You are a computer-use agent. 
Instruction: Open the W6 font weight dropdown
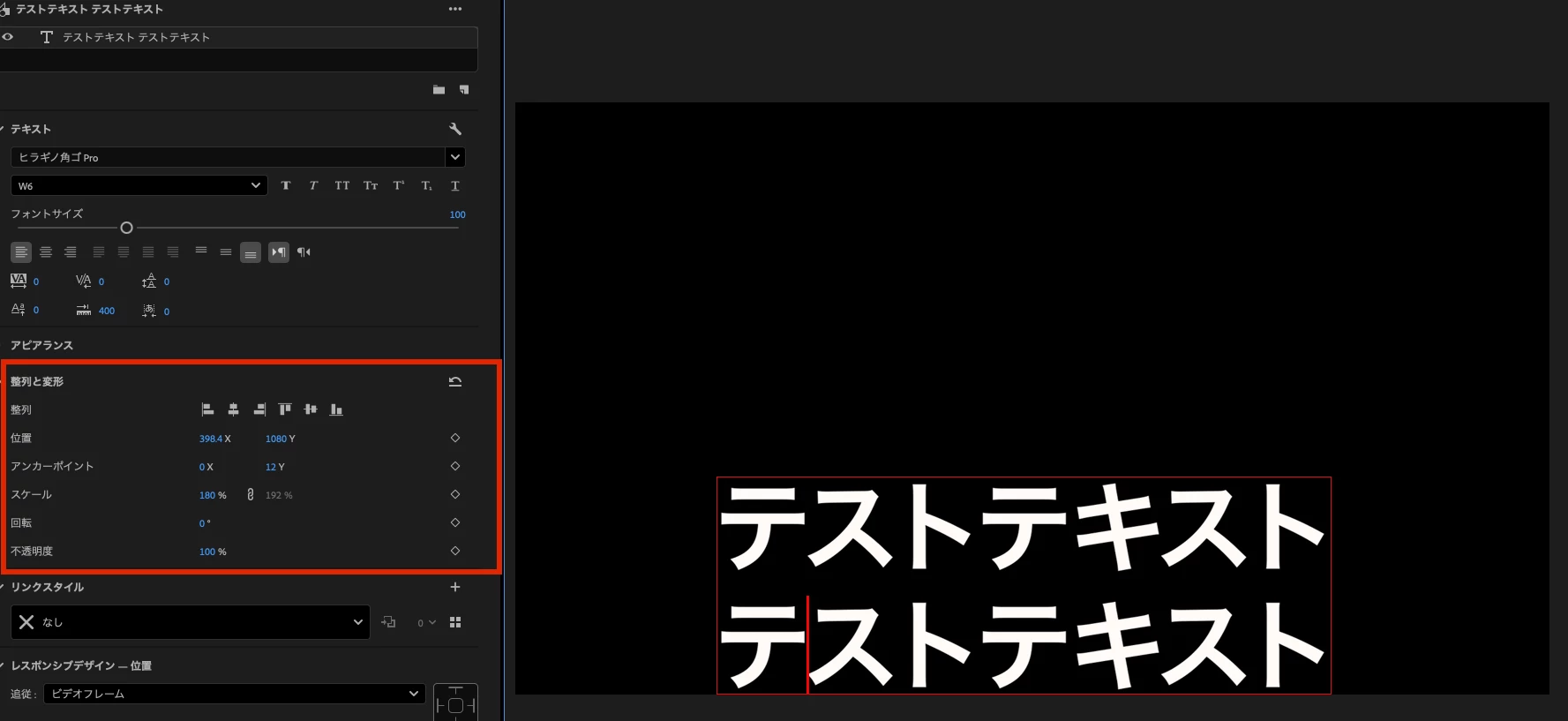[139, 185]
